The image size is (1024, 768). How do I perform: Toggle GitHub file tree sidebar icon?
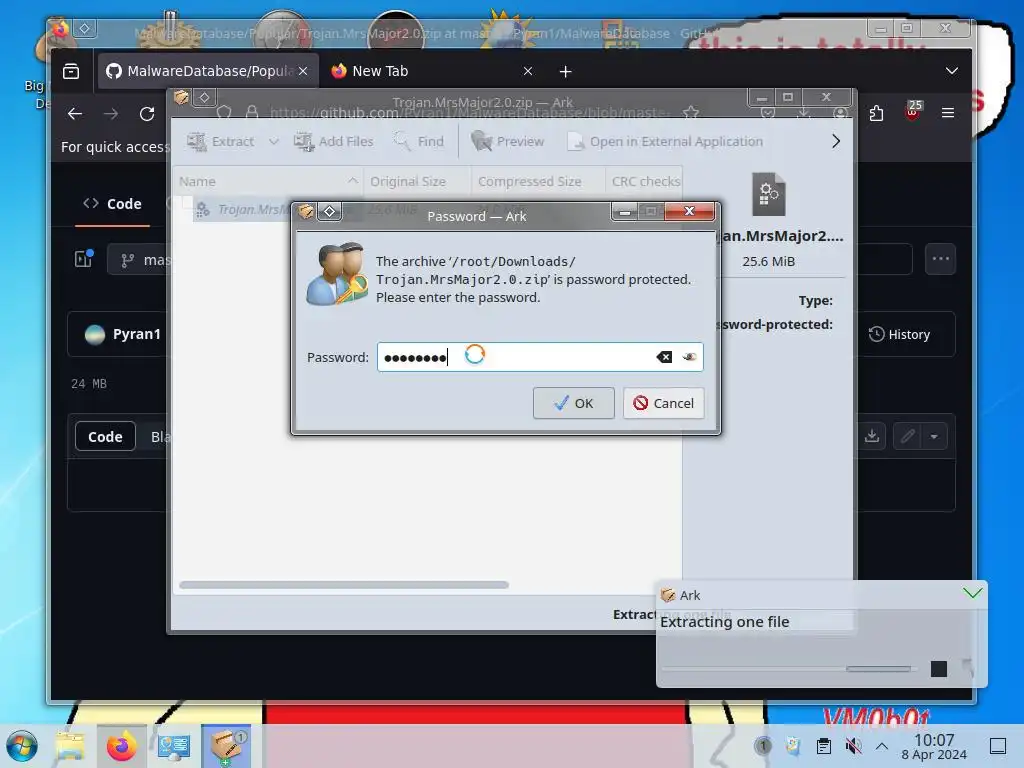84,259
